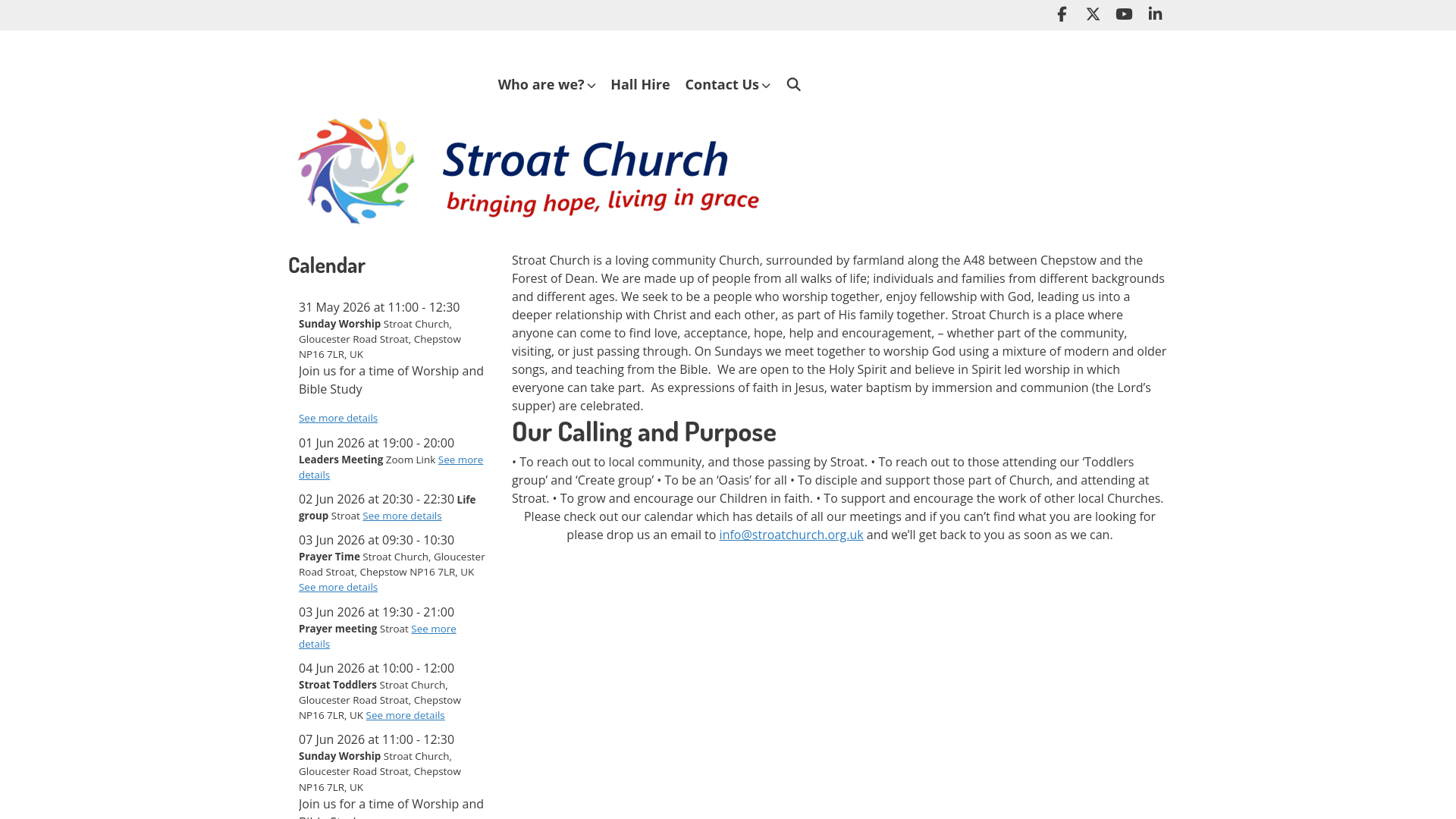Click 'Our Calling and Purpose' heading

tap(644, 431)
